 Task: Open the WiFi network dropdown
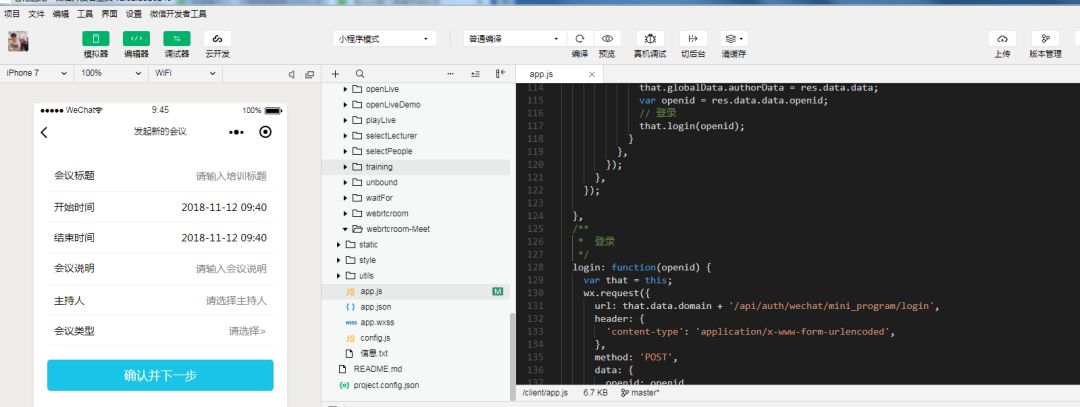click(x=186, y=73)
